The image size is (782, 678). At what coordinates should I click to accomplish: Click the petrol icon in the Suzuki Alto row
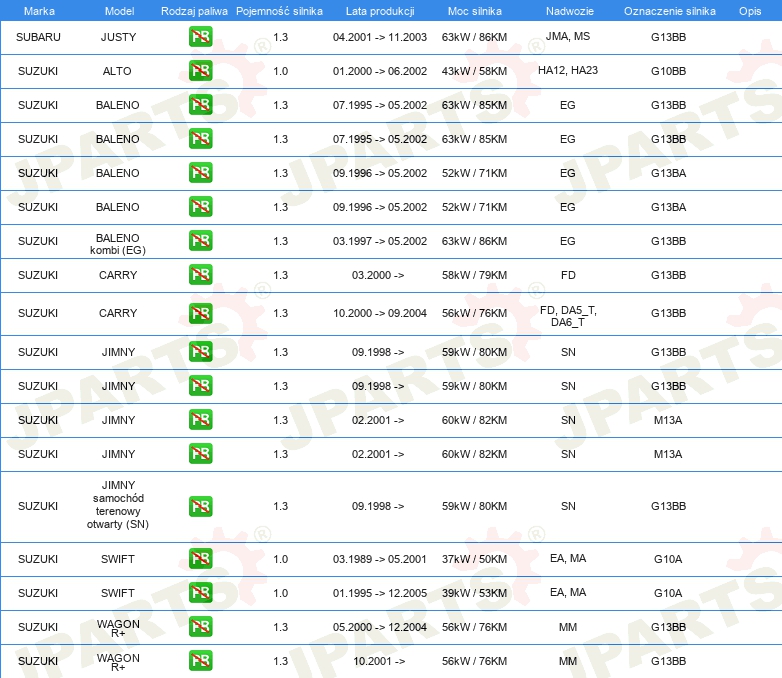[x=200, y=71]
